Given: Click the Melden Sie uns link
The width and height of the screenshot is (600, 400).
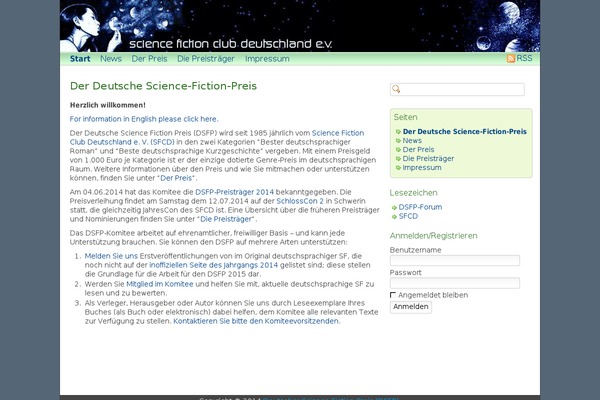Looking at the screenshot, I should coord(111,256).
